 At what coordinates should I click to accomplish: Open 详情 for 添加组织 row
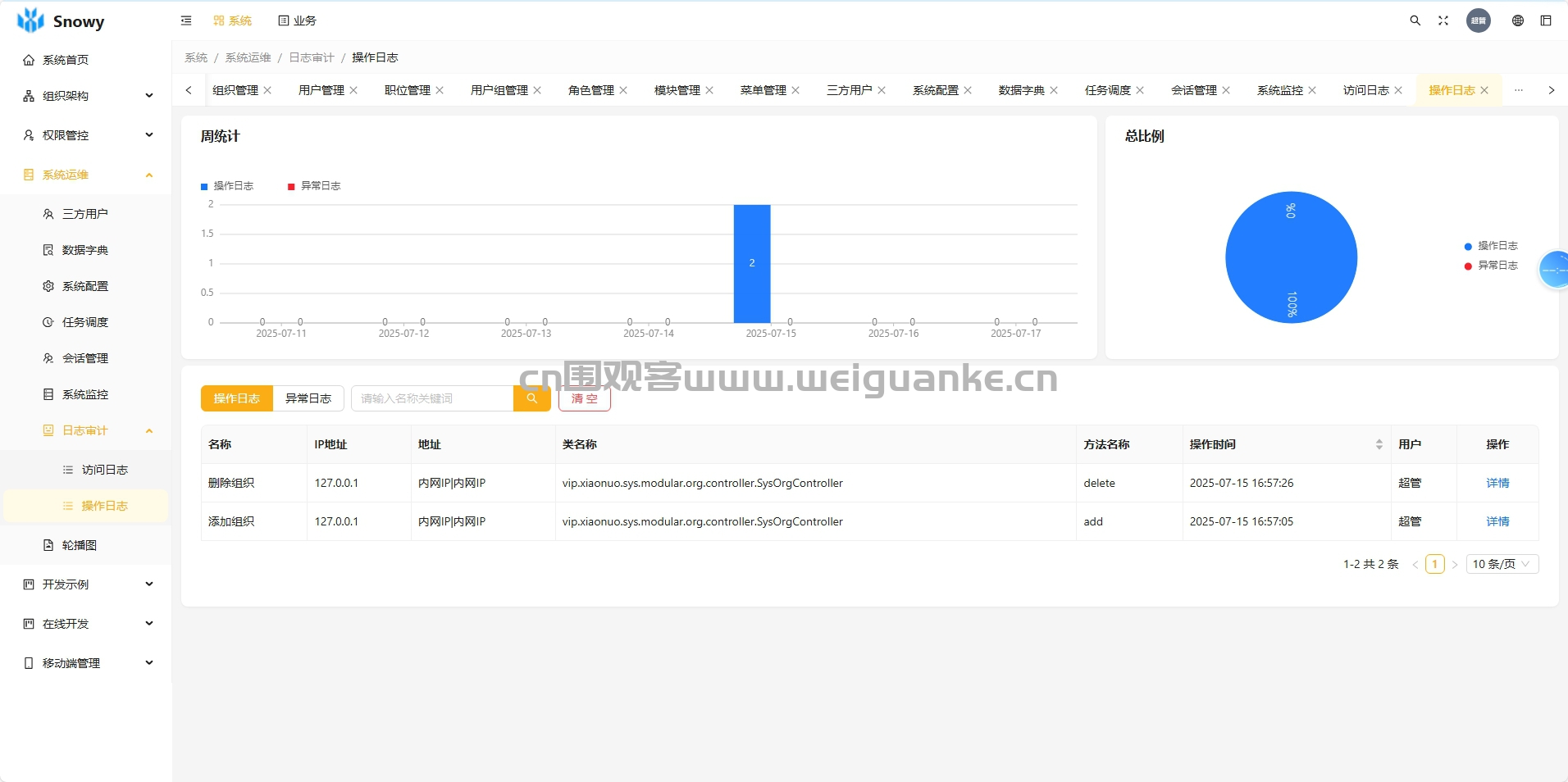tap(1497, 521)
